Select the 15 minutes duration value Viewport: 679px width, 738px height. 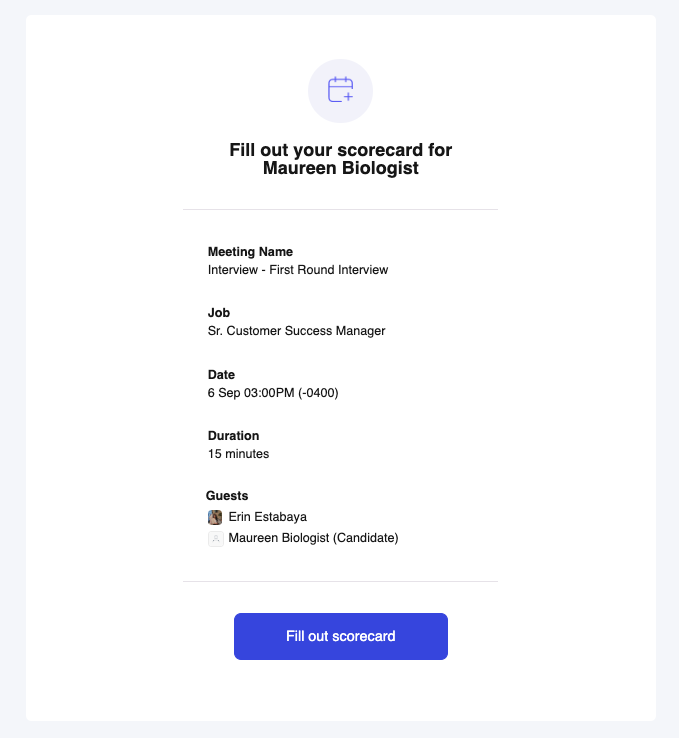[238, 454]
